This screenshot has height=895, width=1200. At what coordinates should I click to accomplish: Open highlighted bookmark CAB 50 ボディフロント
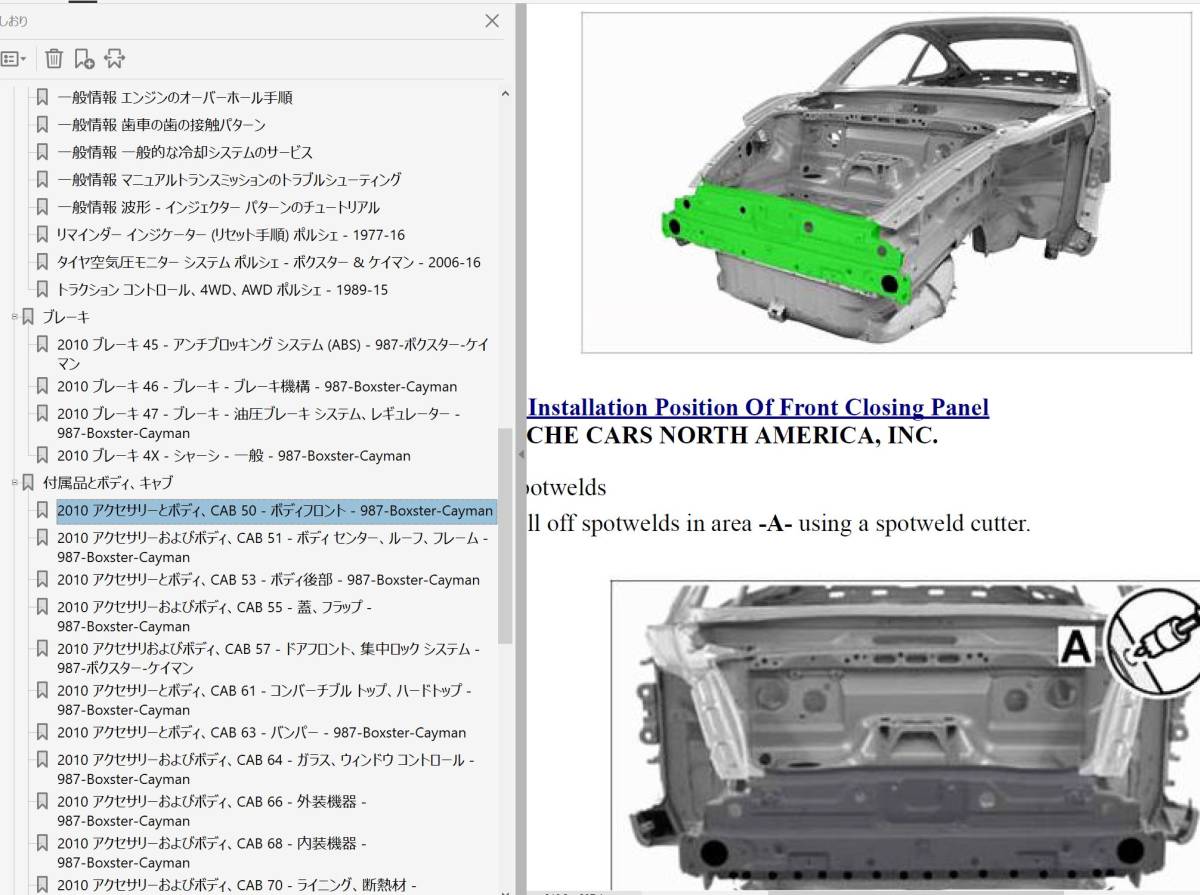click(275, 511)
